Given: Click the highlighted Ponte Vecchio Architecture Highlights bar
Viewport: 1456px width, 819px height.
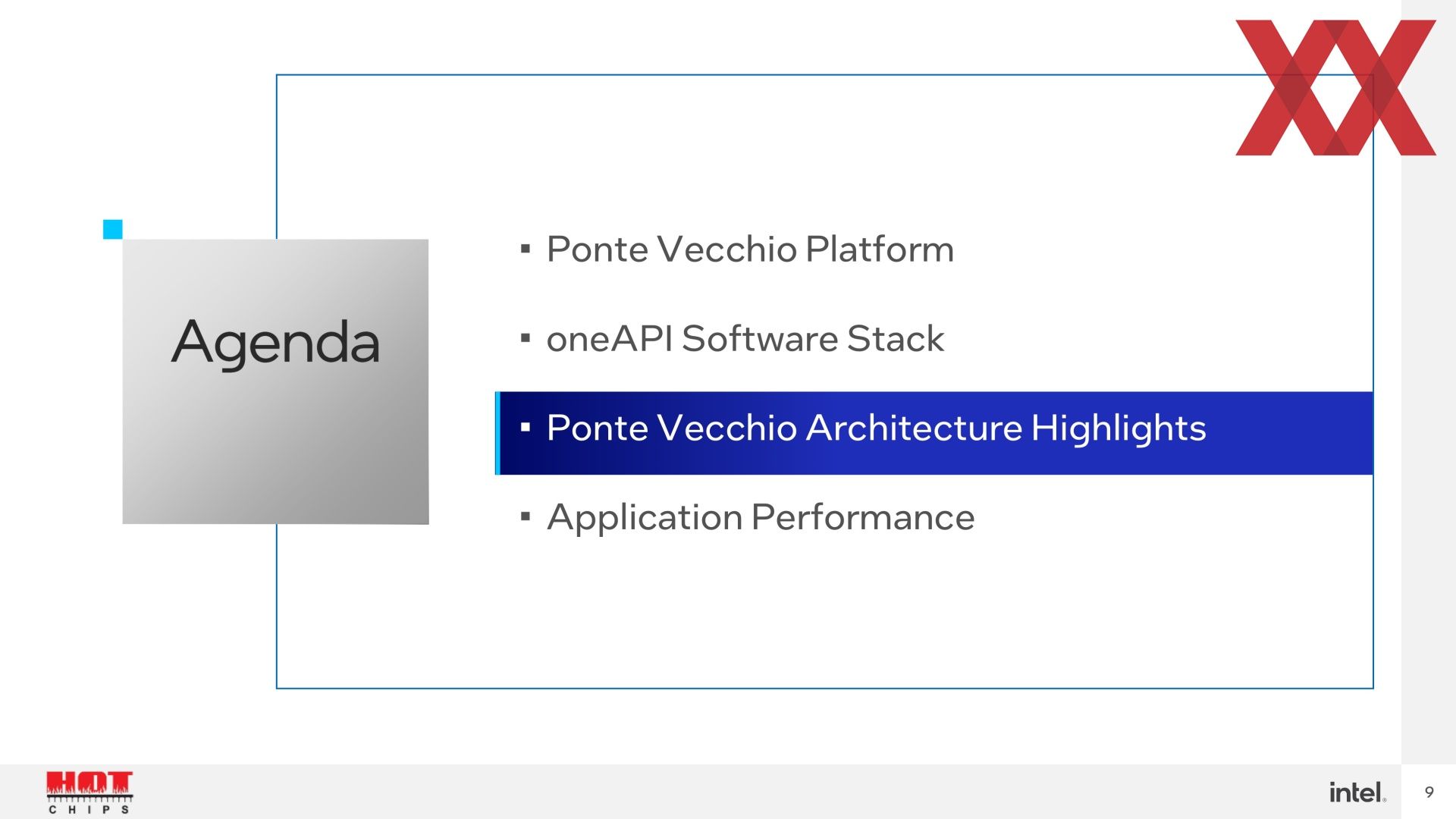Looking at the screenshot, I should pos(934,433).
